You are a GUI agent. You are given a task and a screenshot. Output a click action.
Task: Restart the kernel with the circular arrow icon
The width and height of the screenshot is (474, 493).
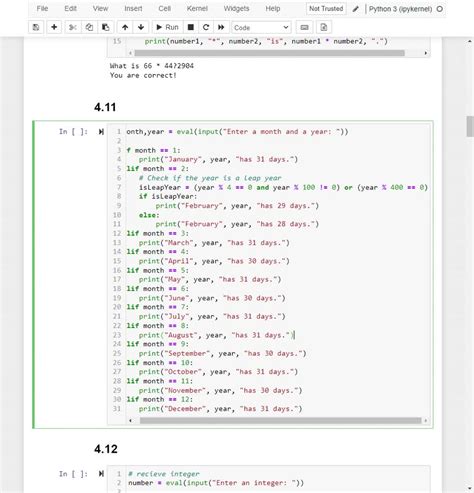click(206, 27)
